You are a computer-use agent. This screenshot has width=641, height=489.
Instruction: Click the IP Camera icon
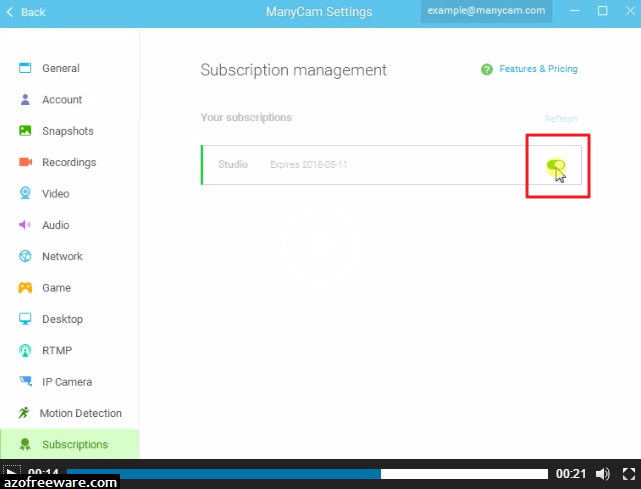coord(26,381)
